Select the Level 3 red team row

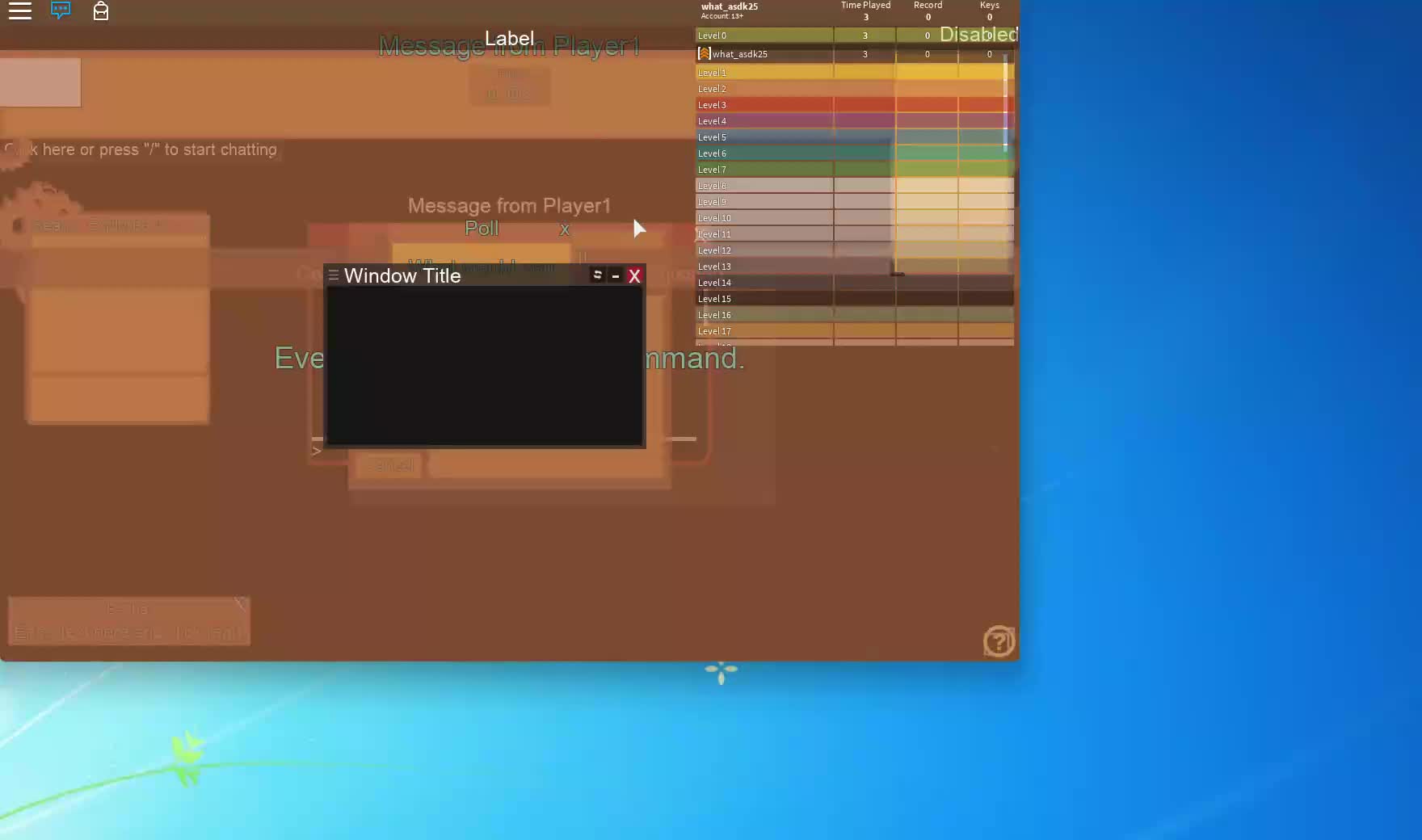(x=764, y=105)
